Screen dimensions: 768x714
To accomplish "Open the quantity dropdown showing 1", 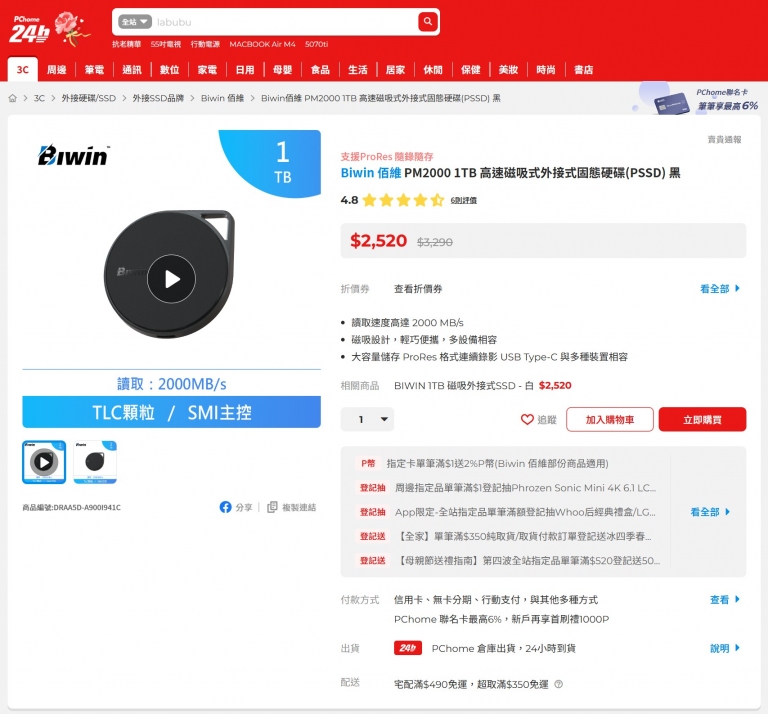I will [367, 419].
